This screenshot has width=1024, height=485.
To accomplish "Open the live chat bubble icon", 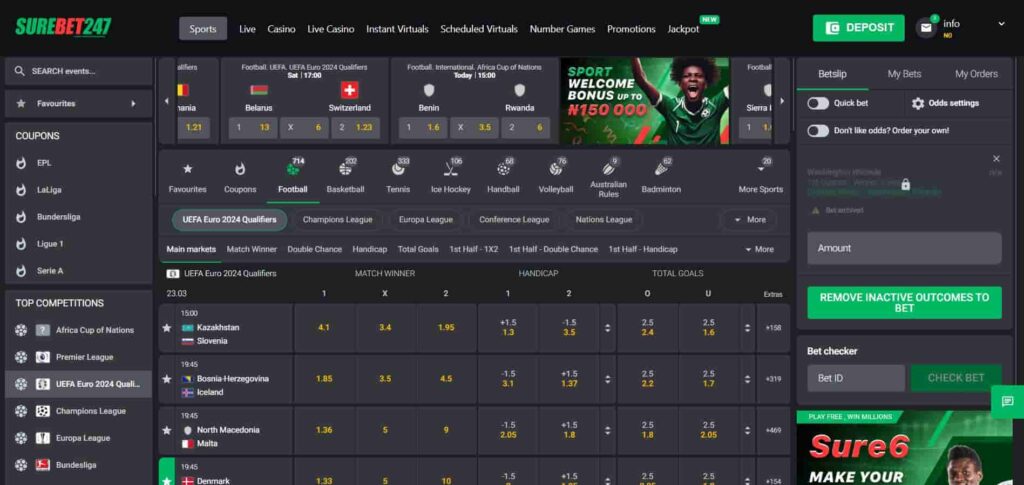I will click(1007, 401).
